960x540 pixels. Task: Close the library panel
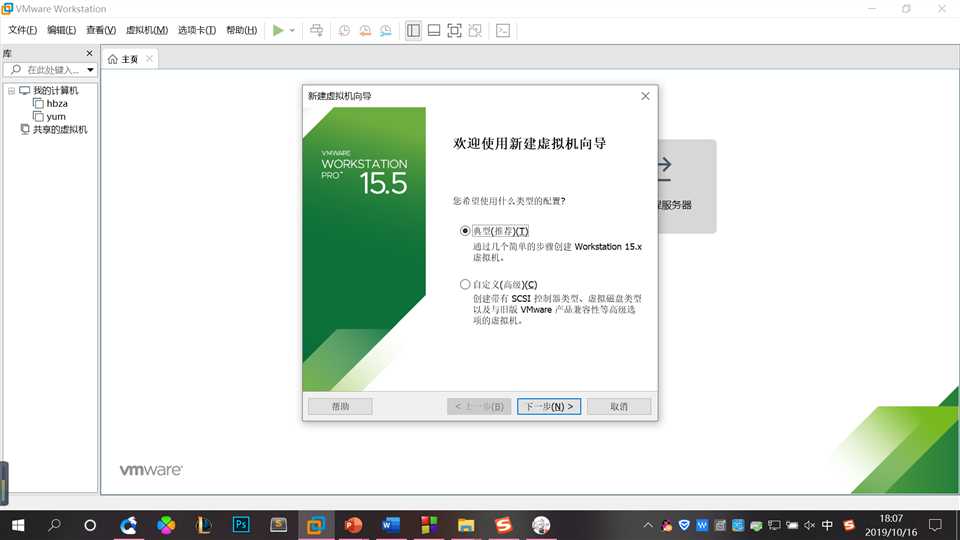[x=89, y=53]
